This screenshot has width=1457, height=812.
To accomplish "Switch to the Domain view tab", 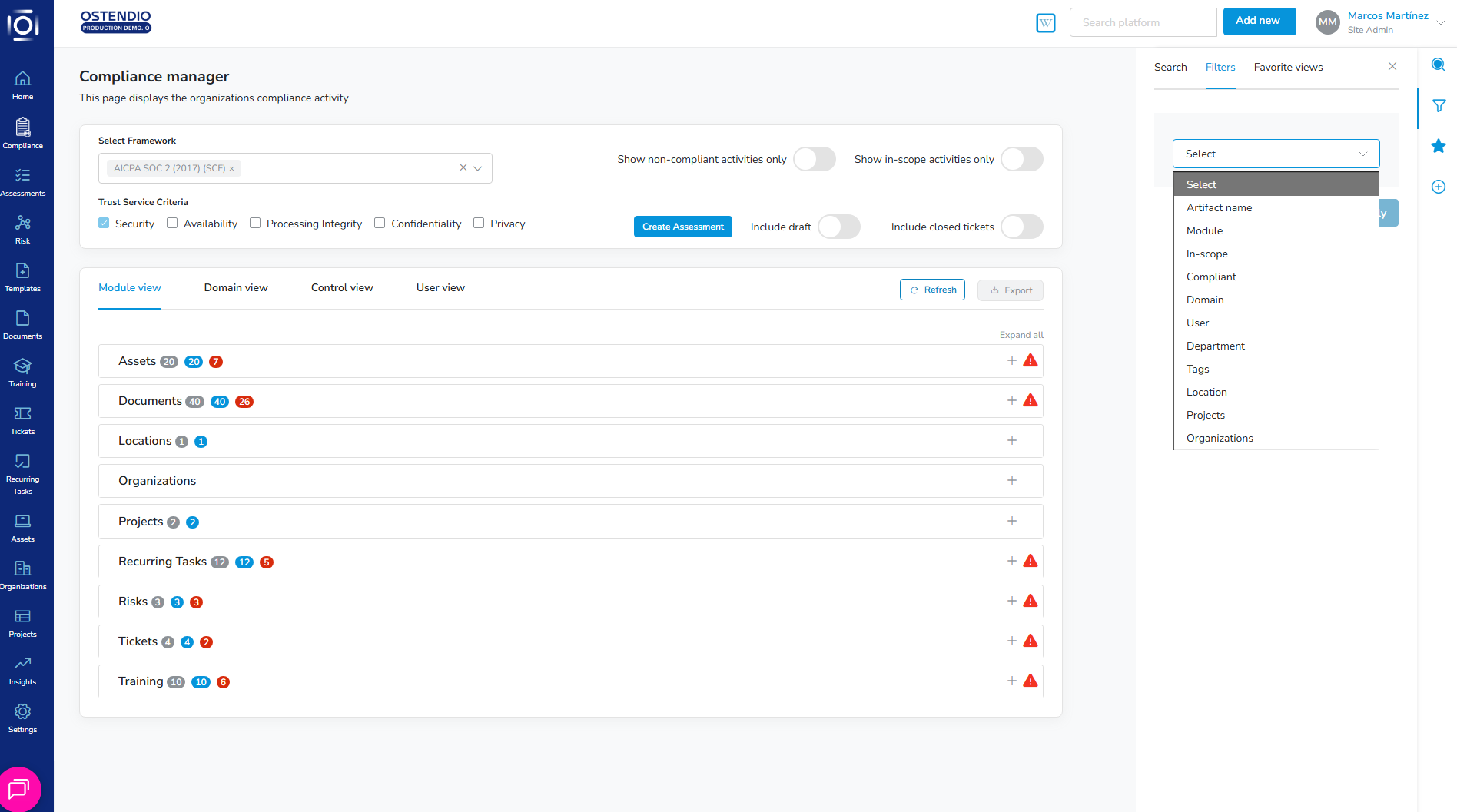I will [236, 288].
